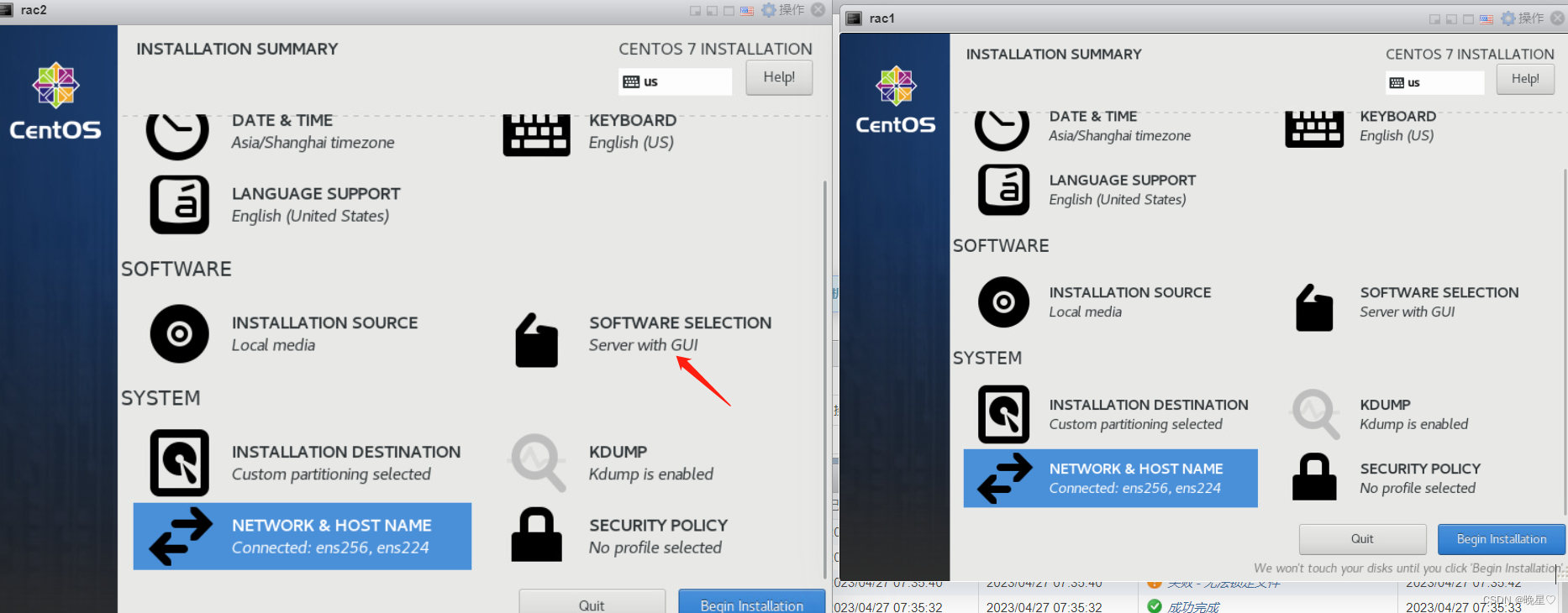Open Language Support icon in rac1

tap(1003, 190)
